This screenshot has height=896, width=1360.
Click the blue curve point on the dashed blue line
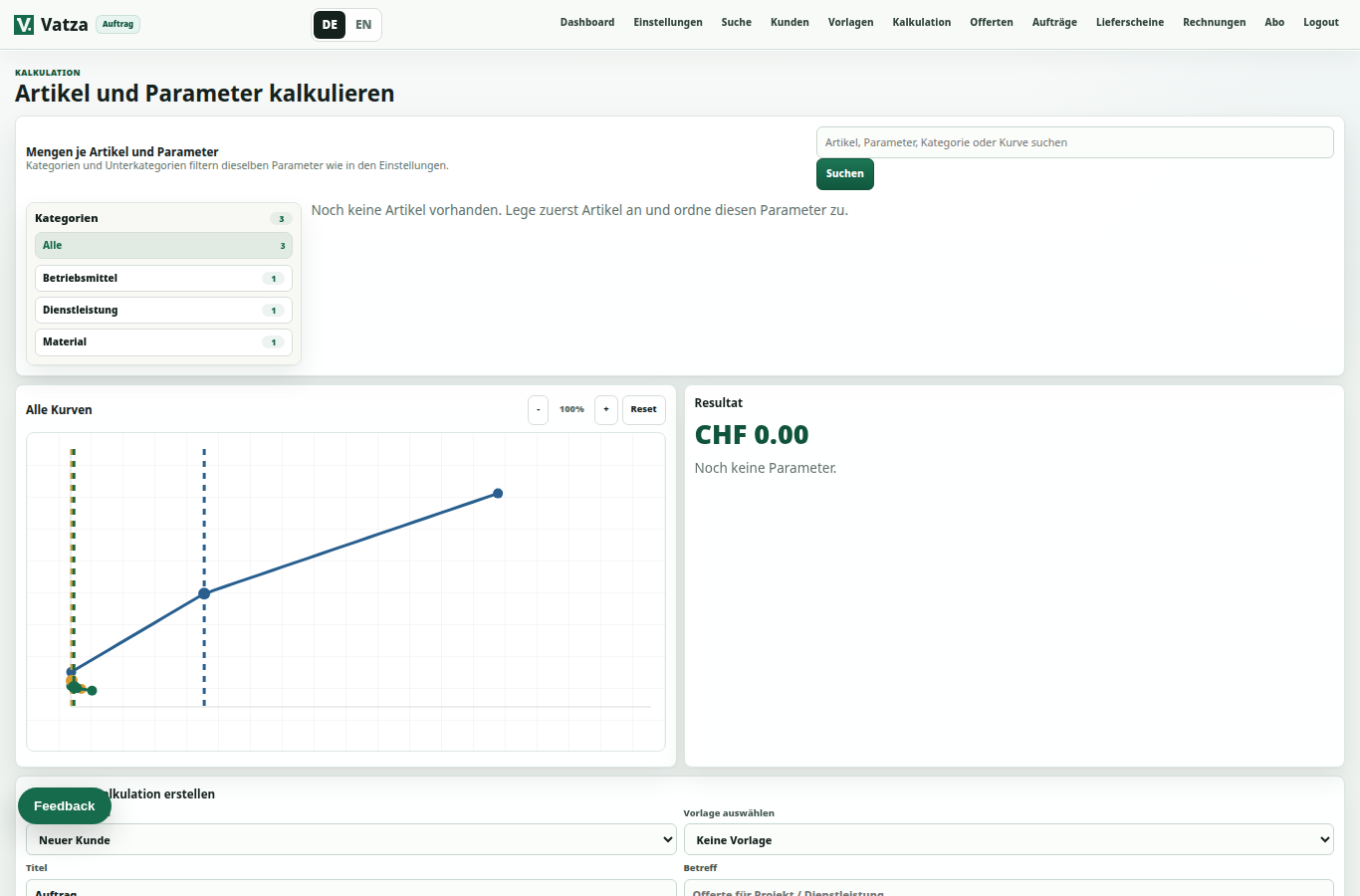pyautogui.click(x=204, y=593)
